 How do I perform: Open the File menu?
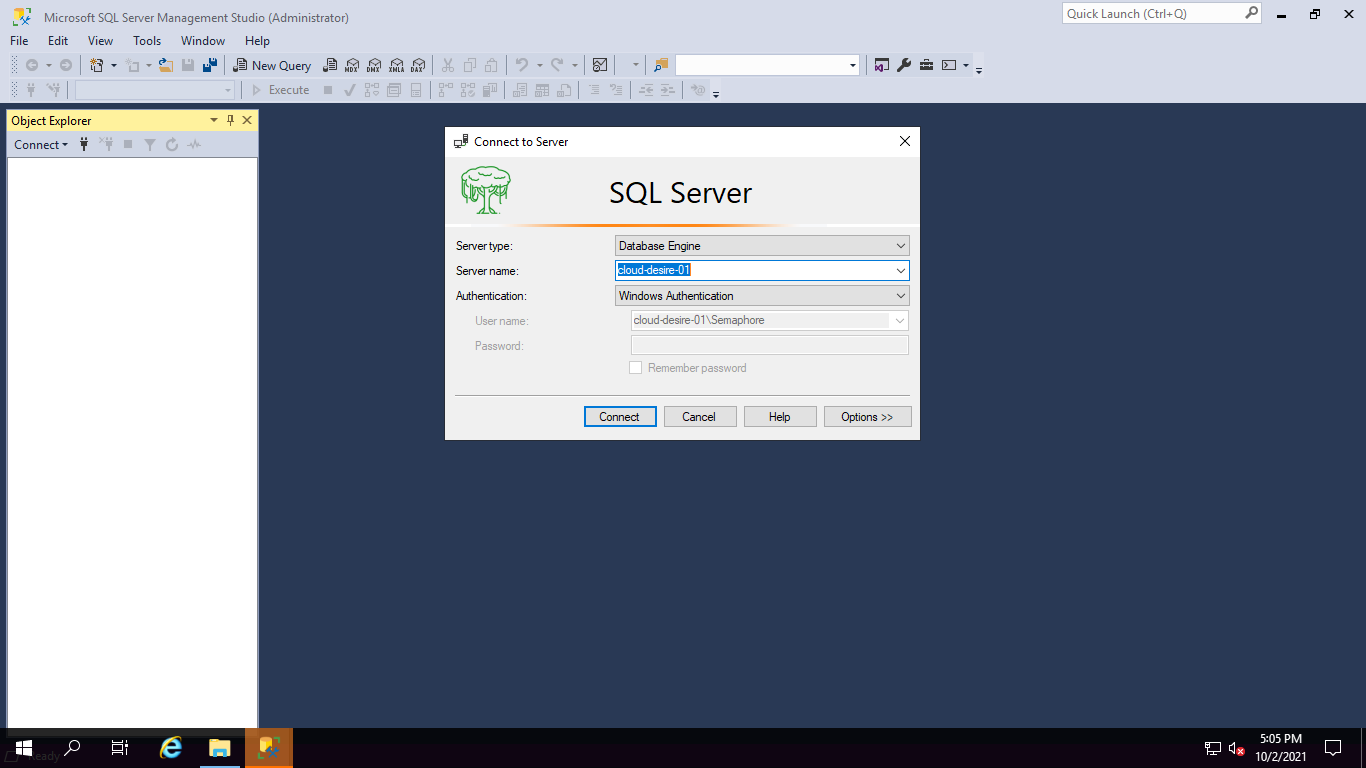pyautogui.click(x=19, y=41)
